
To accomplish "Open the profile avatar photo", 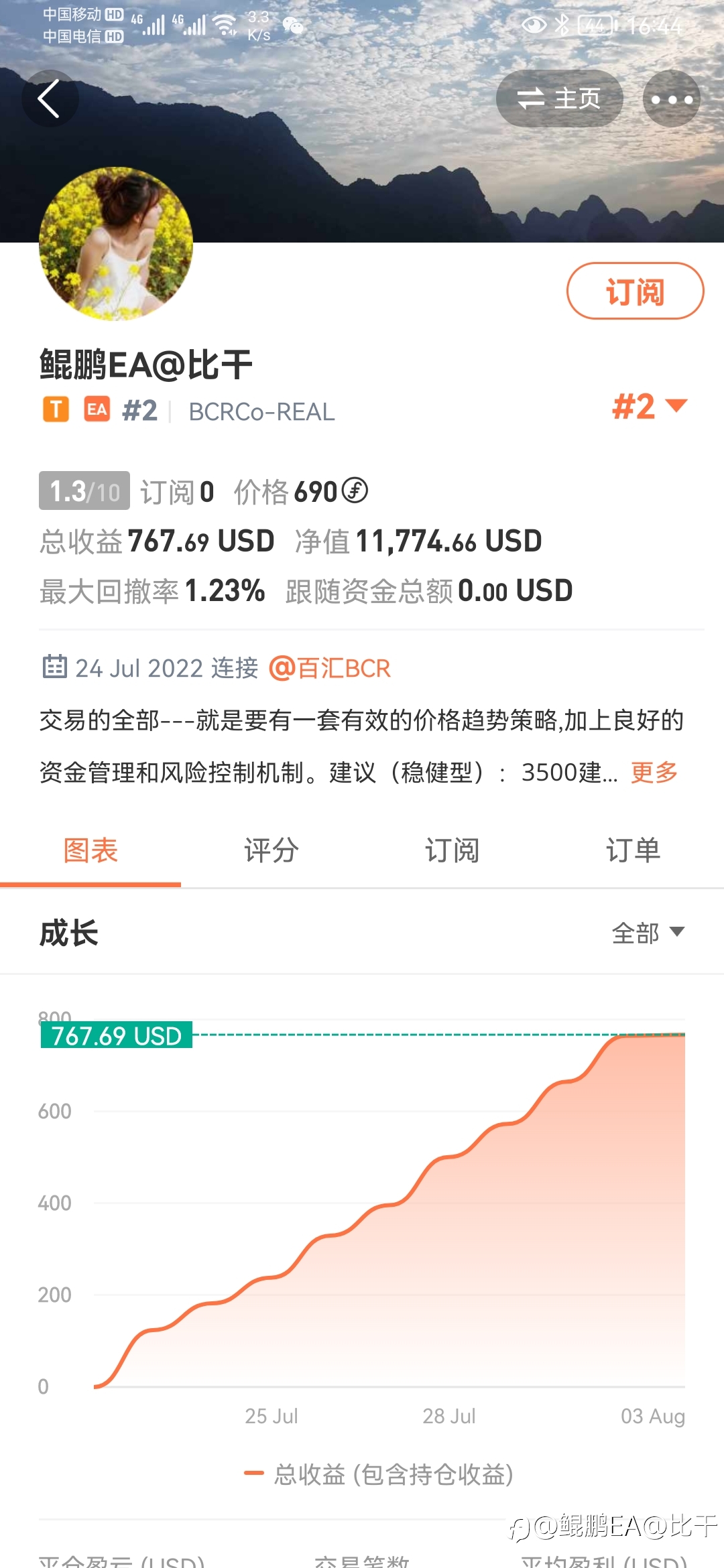I will [x=116, y=243].
